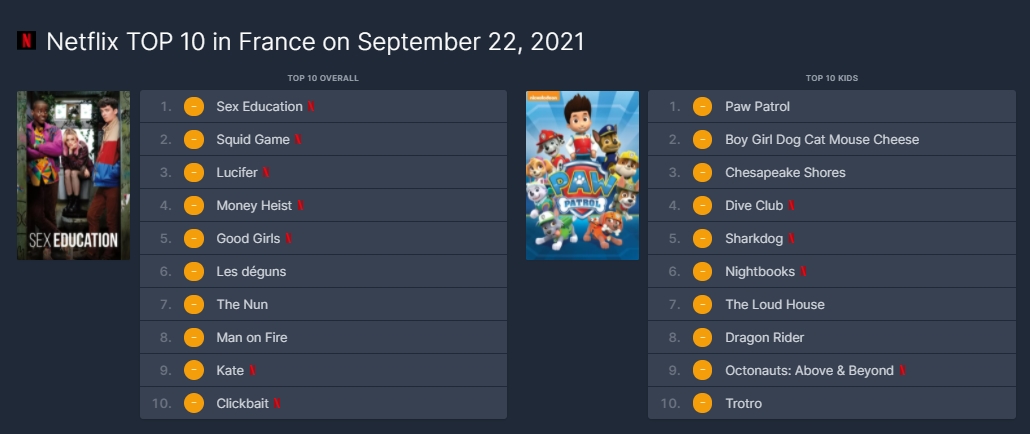Click the orange status icon beside Paw Patrol
The image size is (1030, 434).
[702, 106]
